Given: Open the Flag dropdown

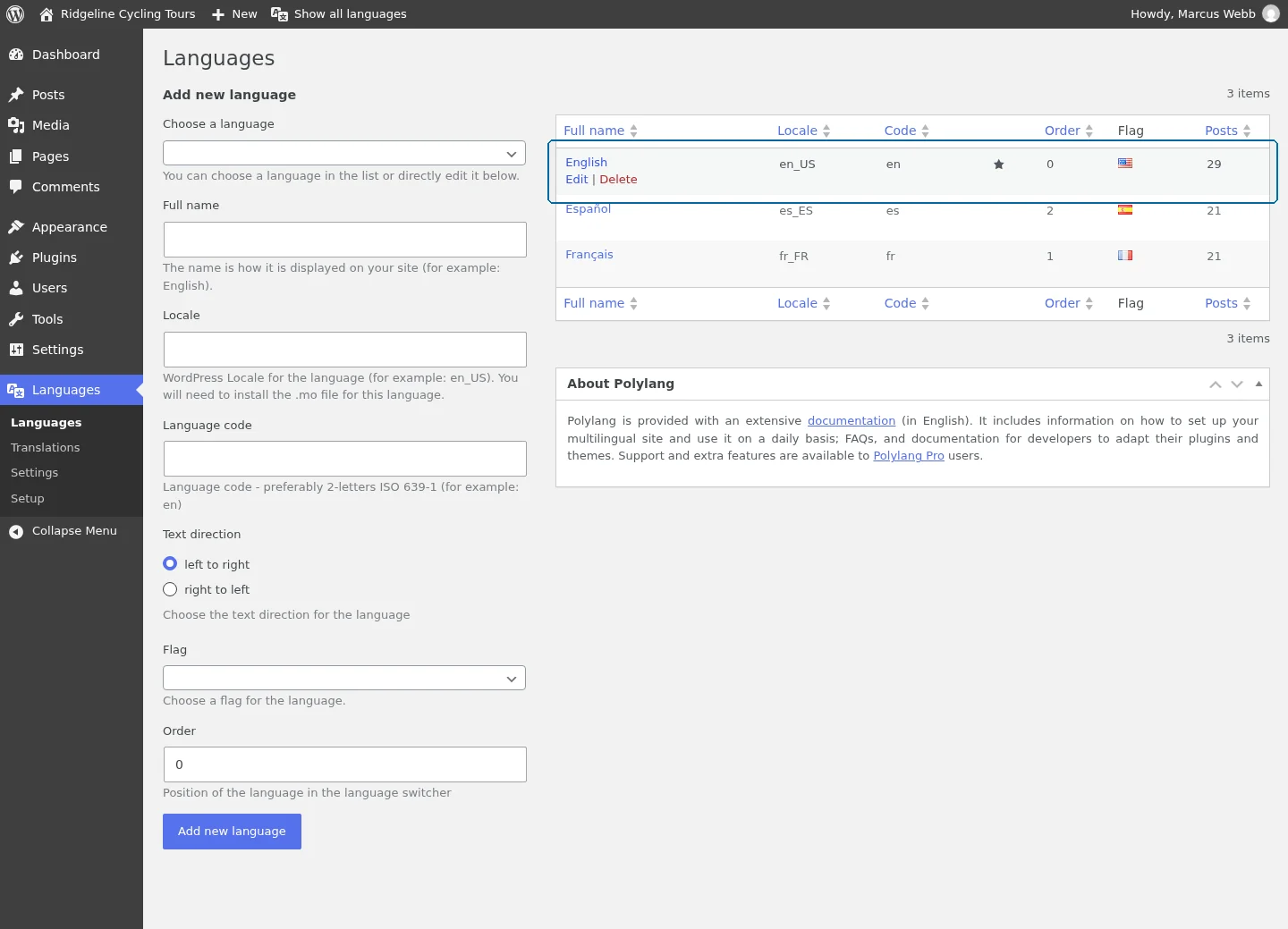Looking at the screenshot, I should (x=344, y=678).
